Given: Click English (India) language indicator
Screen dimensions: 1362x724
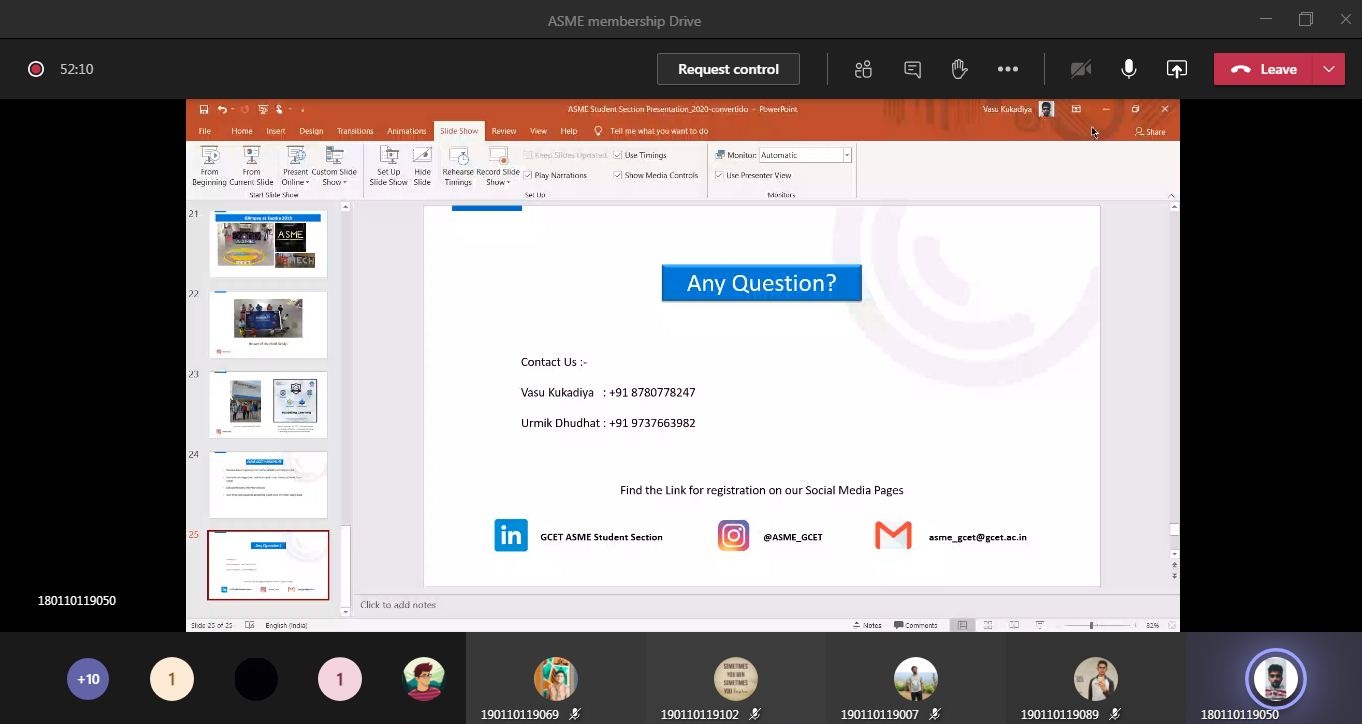Looking at the screenshot, I should pos(286,625).
